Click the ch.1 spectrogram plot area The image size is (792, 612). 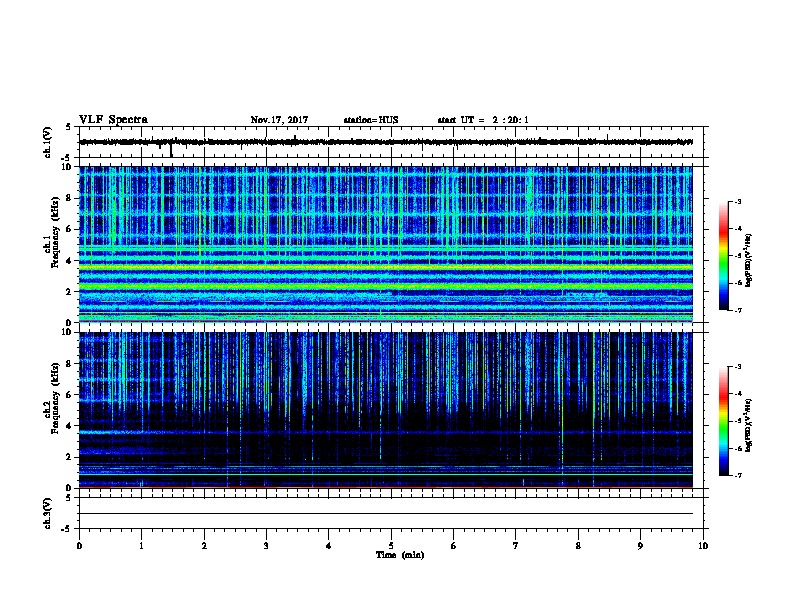click(386, 244)
